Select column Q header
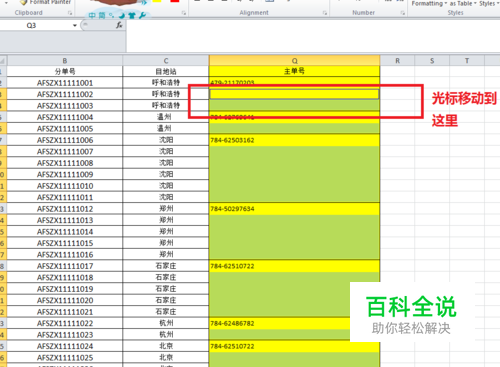Screen dimensions: 500x367 [294, 61]
